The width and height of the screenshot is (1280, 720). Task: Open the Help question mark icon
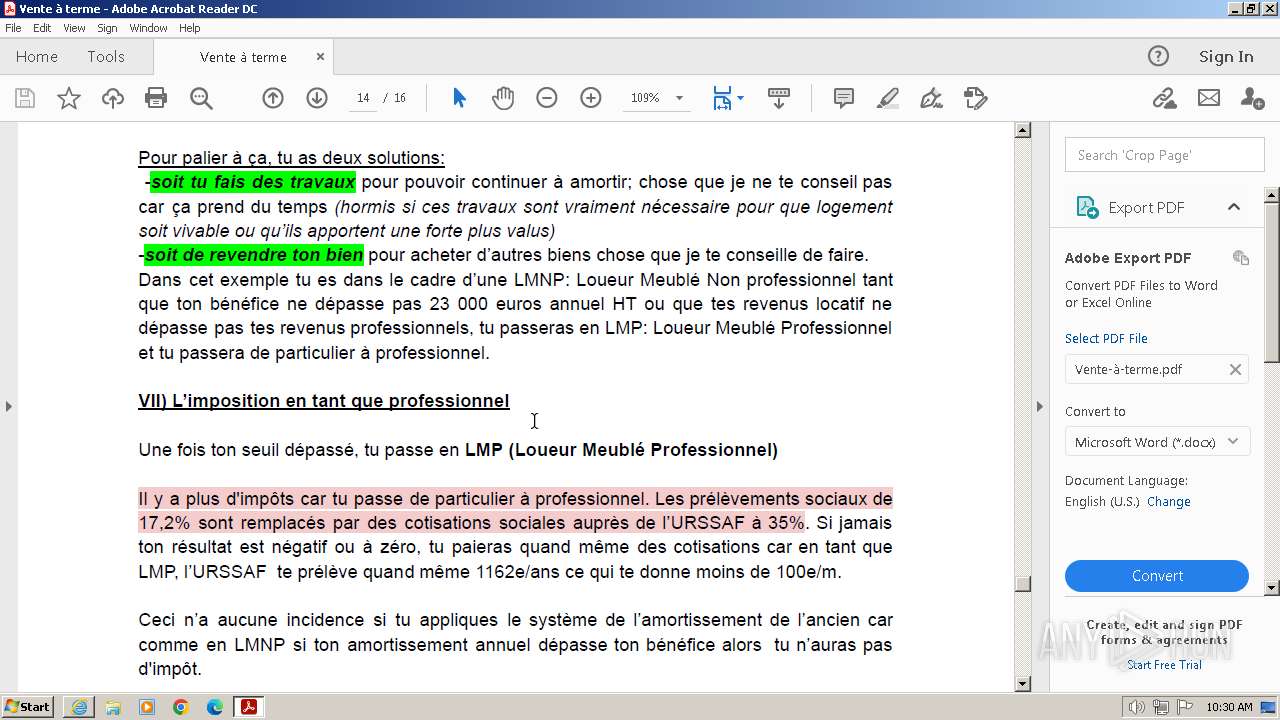coord(1158,56)
